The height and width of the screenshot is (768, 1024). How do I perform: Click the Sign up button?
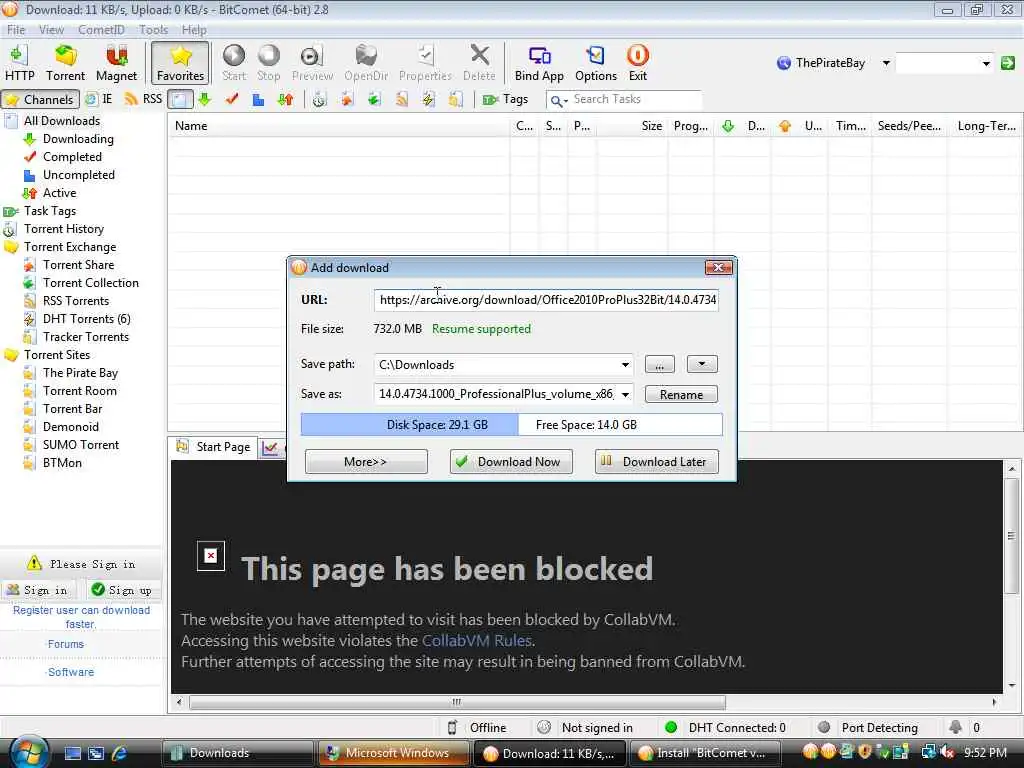point(122,590)
